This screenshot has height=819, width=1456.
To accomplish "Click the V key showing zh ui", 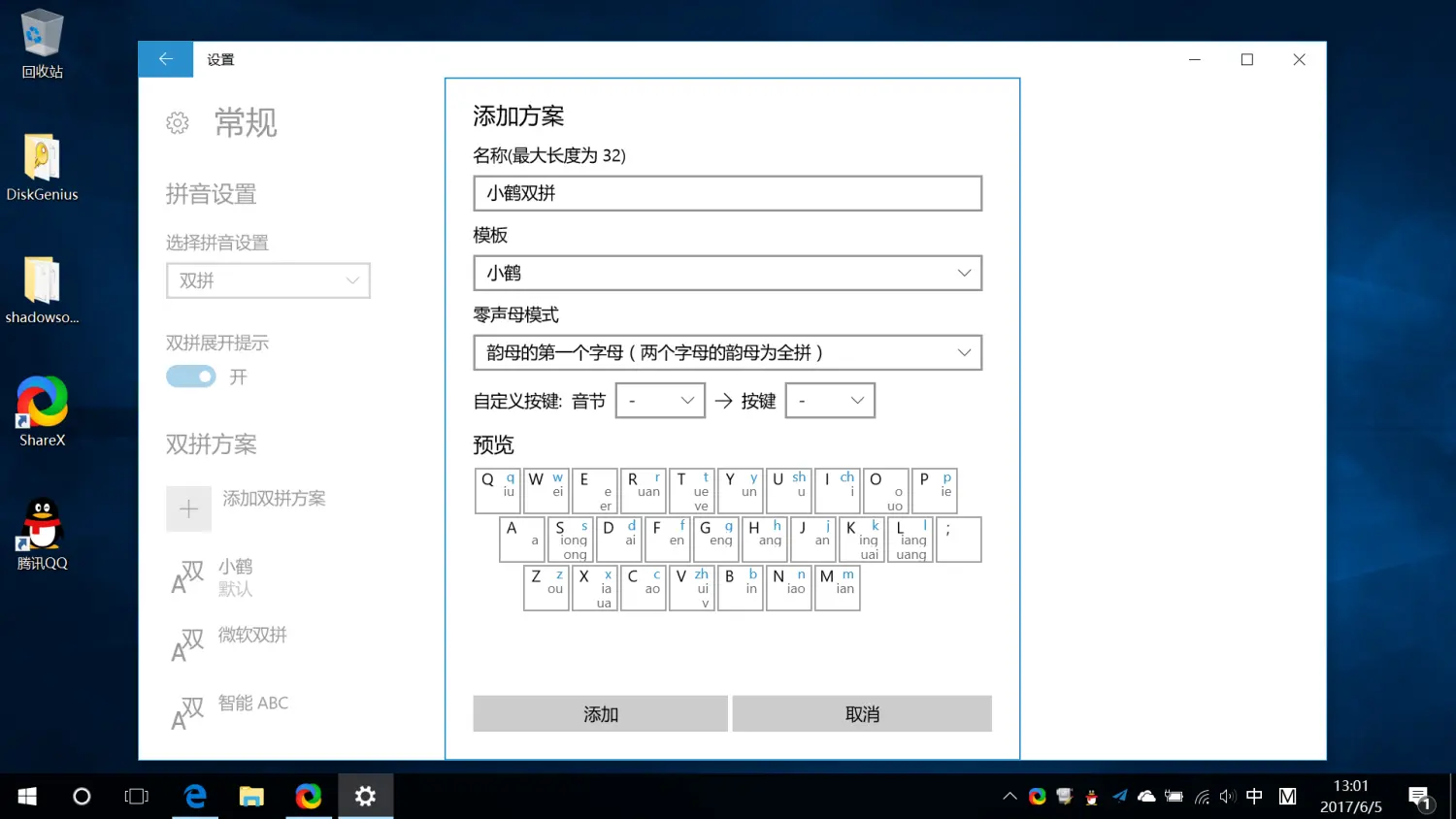I will 692,588.
